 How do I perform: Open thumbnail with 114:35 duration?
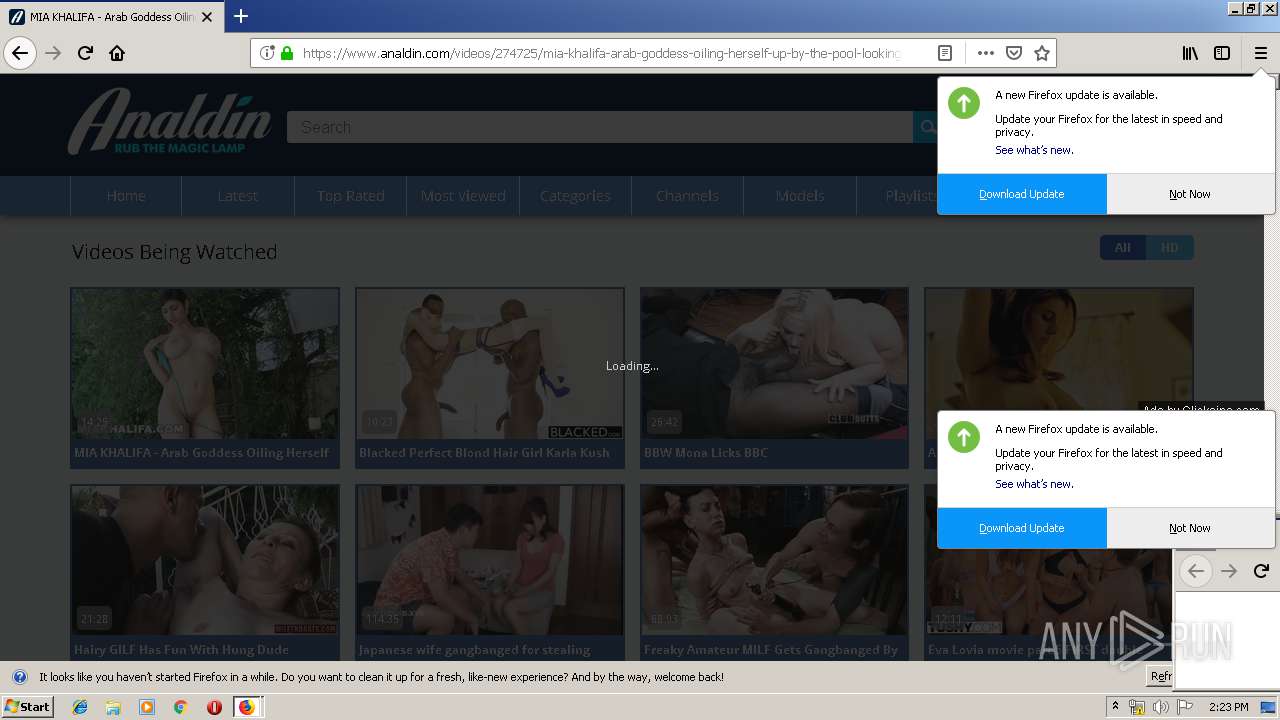click(x=490, y=560)
